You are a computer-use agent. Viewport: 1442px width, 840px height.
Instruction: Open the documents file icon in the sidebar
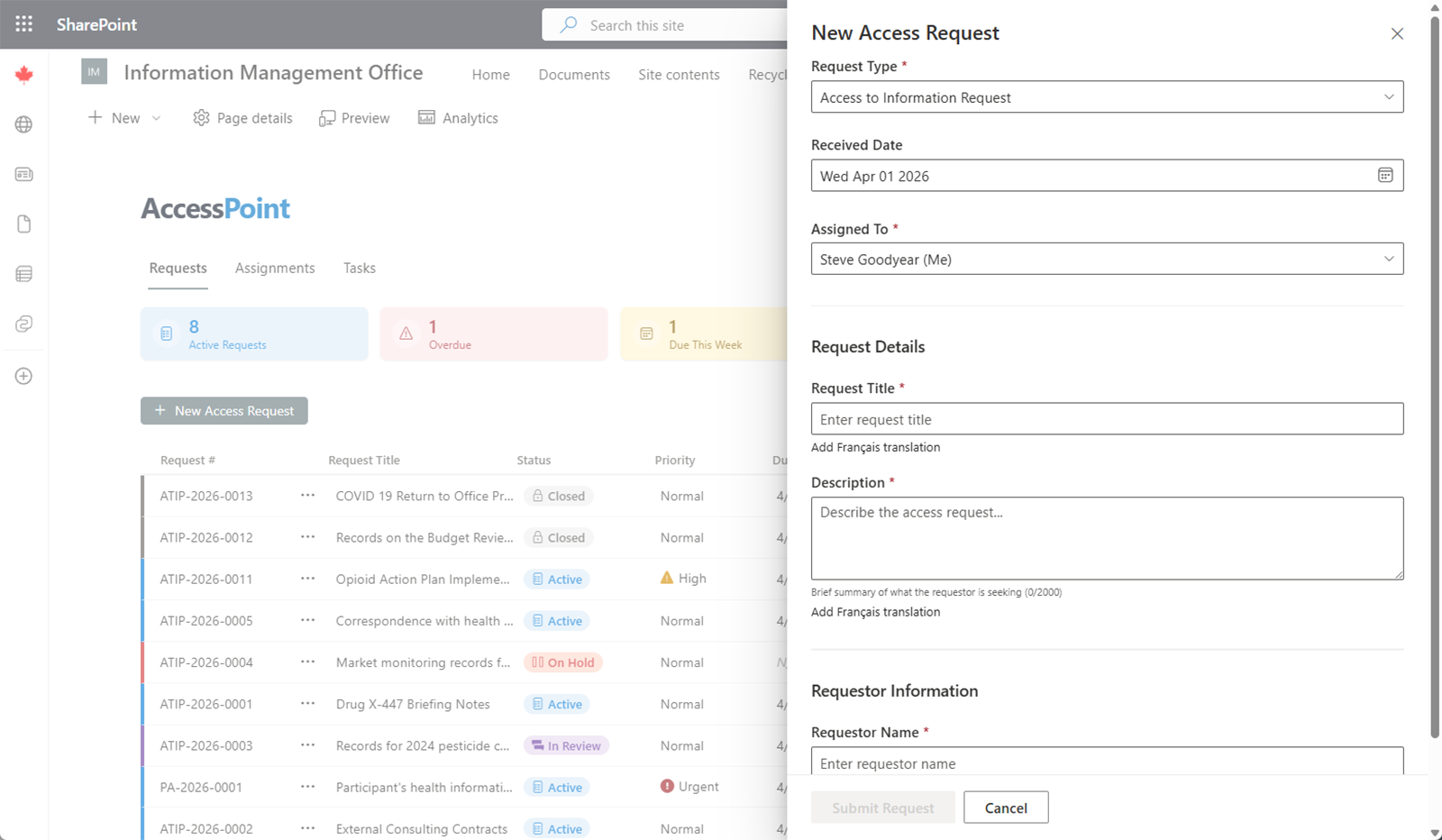click(23, 224)
